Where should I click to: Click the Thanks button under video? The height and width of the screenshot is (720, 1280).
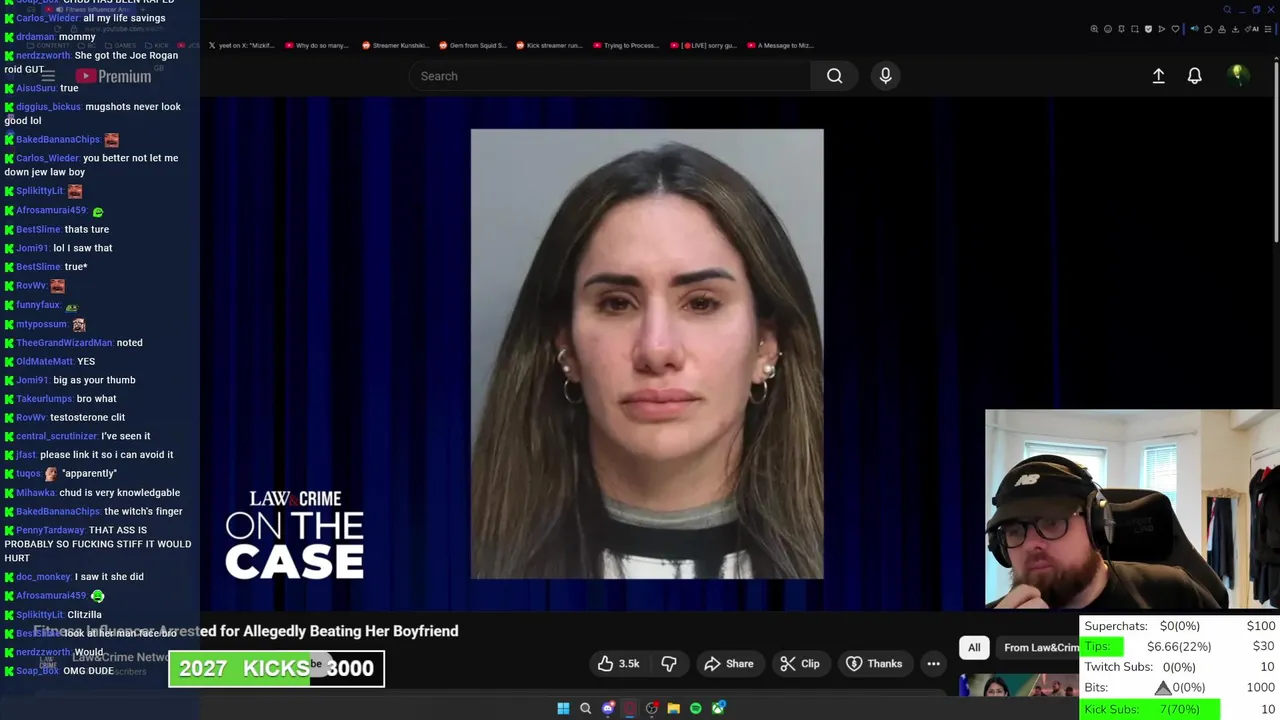point(874,664)
